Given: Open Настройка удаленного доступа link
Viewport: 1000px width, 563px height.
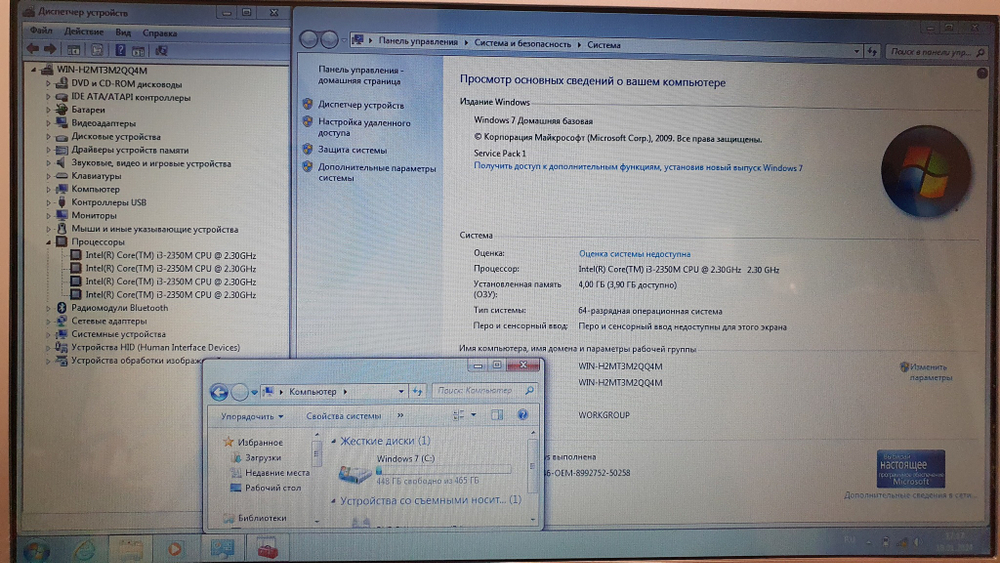Looking at the screenshot, I should click(x=364, y=128).
